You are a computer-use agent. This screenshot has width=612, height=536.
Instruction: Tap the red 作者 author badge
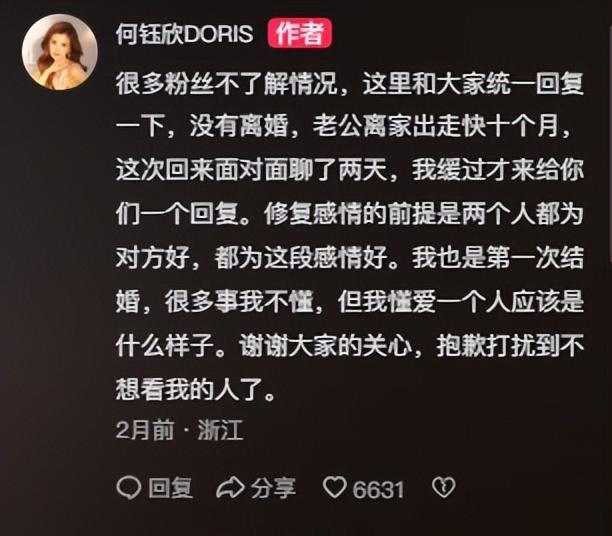point(300,33)
